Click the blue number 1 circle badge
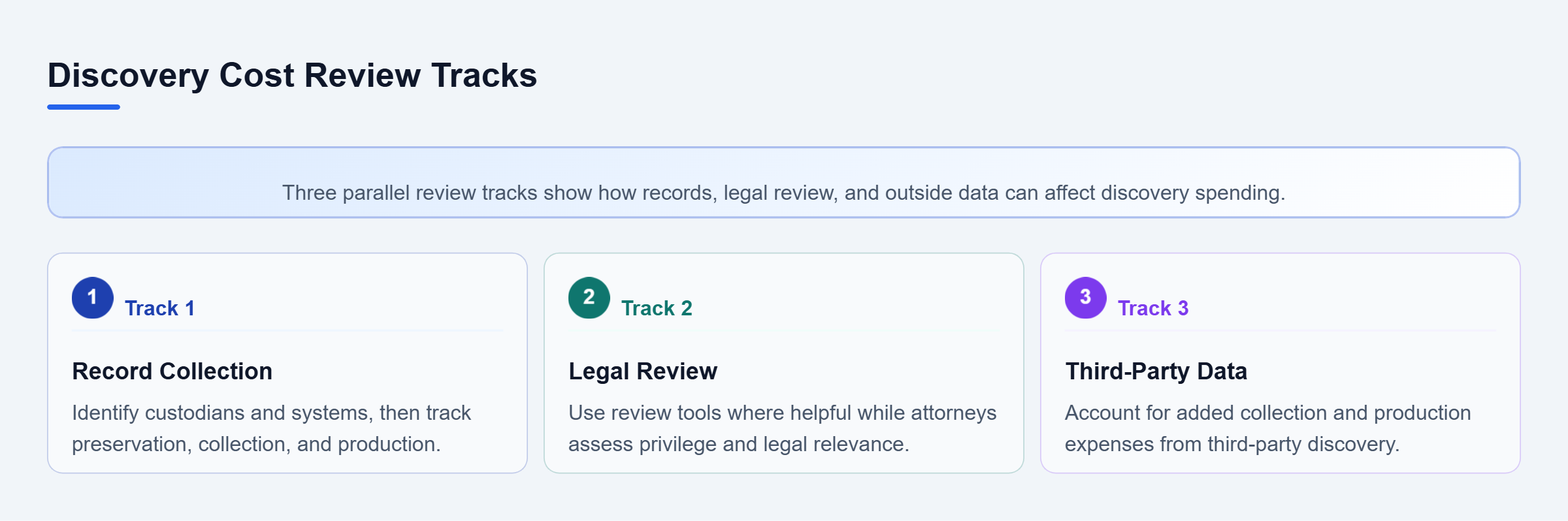The height and width of the screenshot is (521, 1568). (93, 298)
